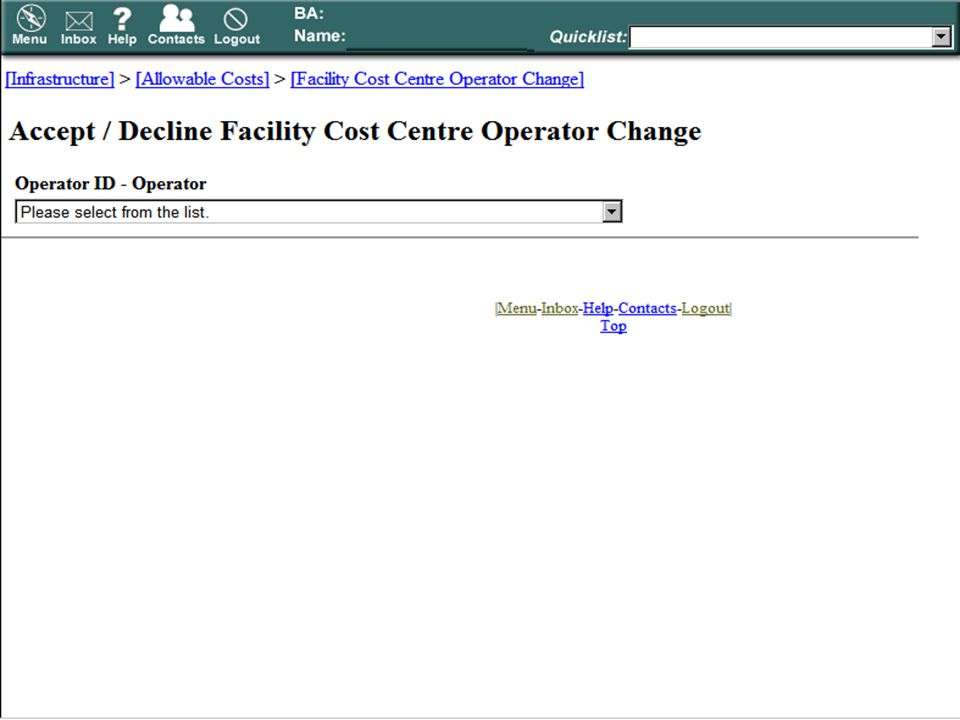
Task: Click the footer Inbox link
Action: coord(560,308)
